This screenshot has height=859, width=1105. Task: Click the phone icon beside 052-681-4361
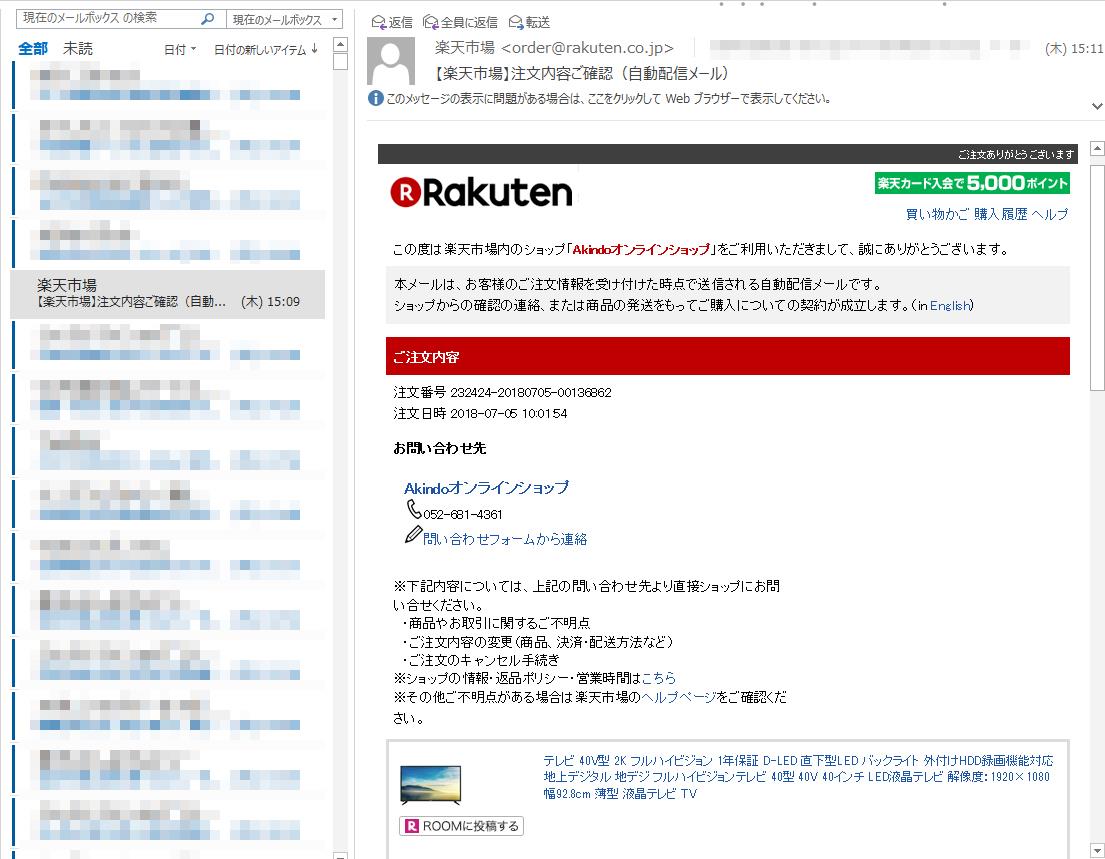point(414,509)
